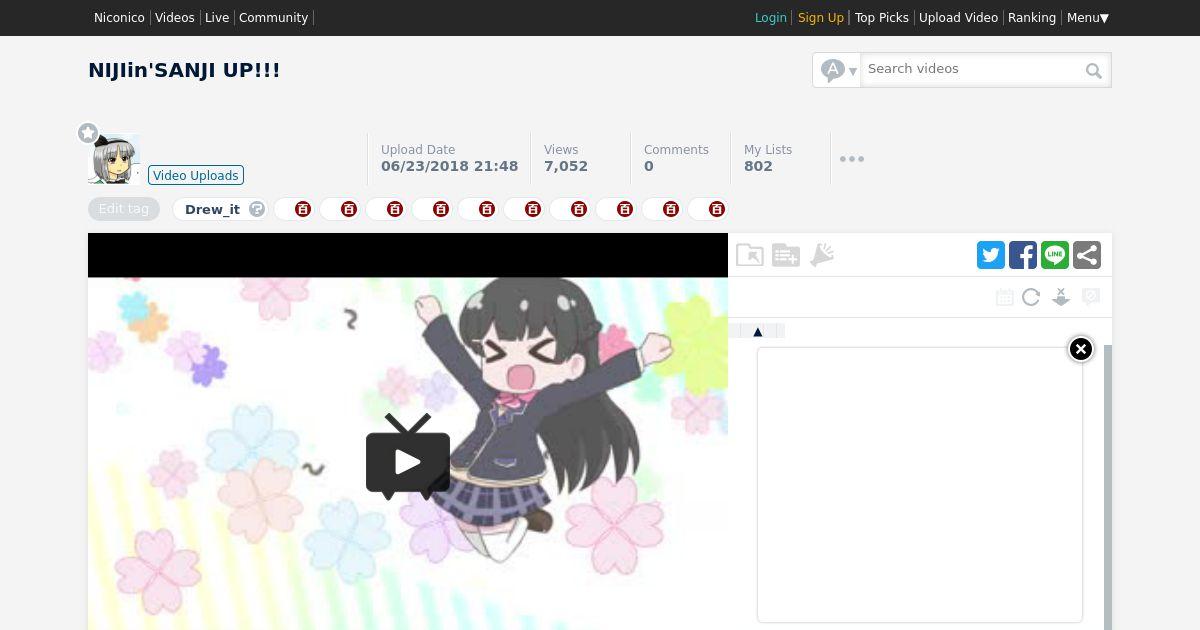
Task: Click the Upload Video link
Action: pos(958,18)
